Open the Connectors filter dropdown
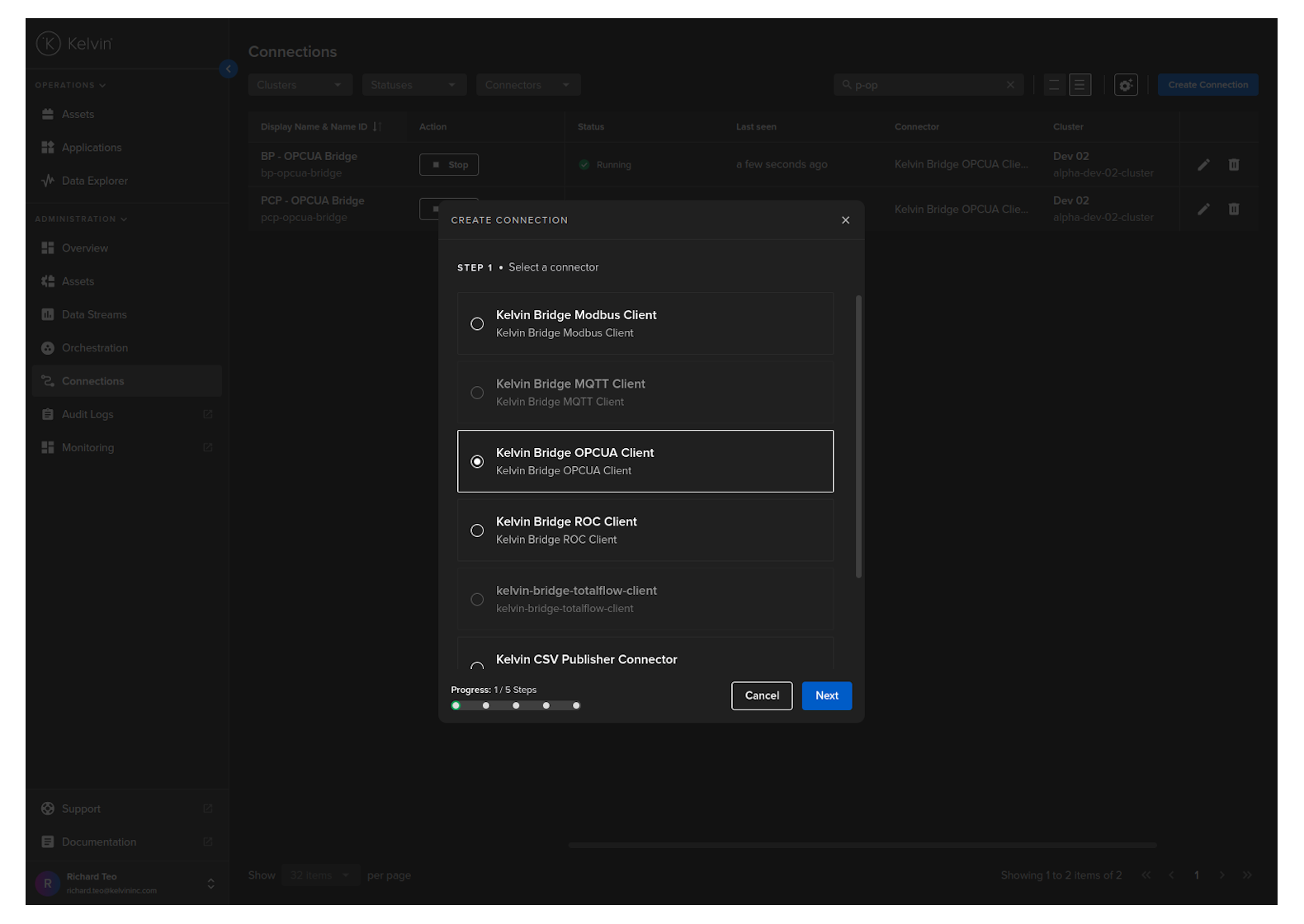 [x=527, y=85]
